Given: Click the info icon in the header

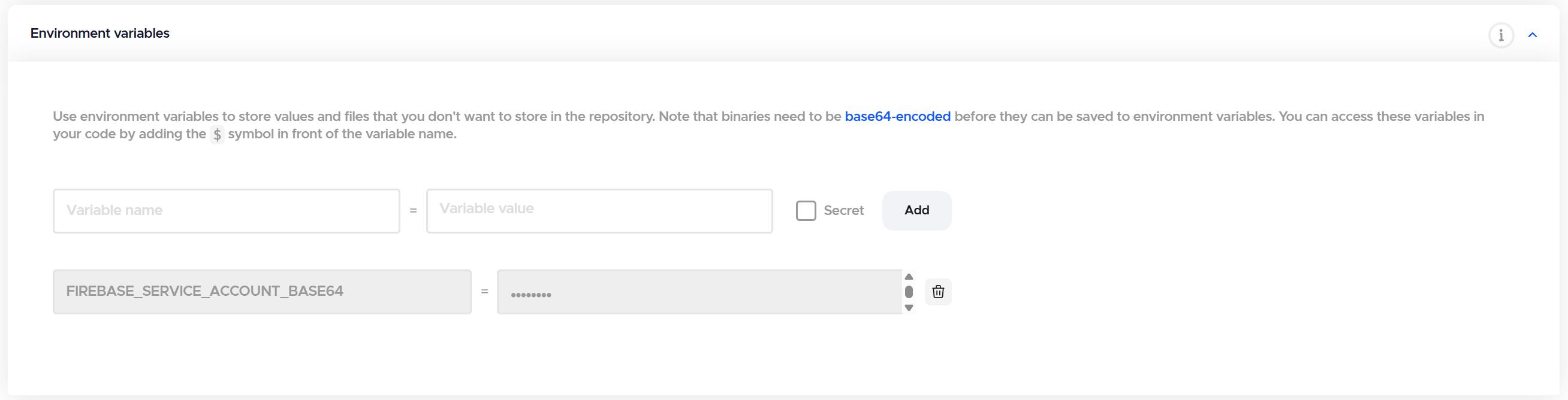Looking at the screenshot, I should tap(1500, 35).
